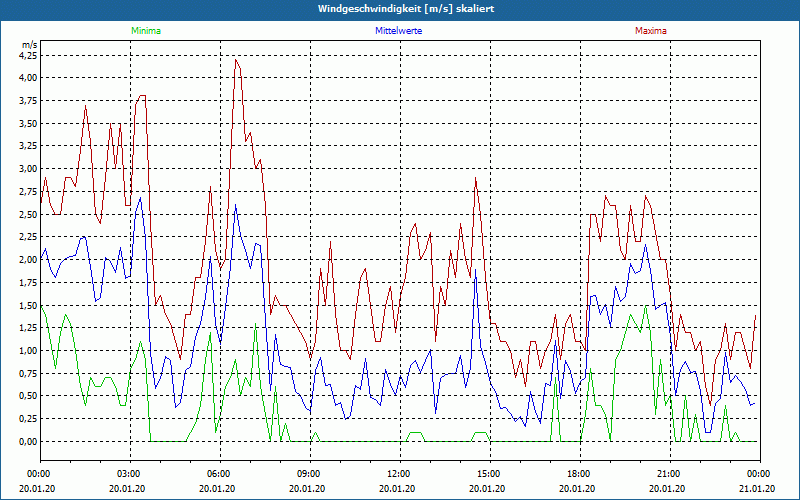Click the 3,00 y-axis value
The image size is (800, 500).
point(28,169)
